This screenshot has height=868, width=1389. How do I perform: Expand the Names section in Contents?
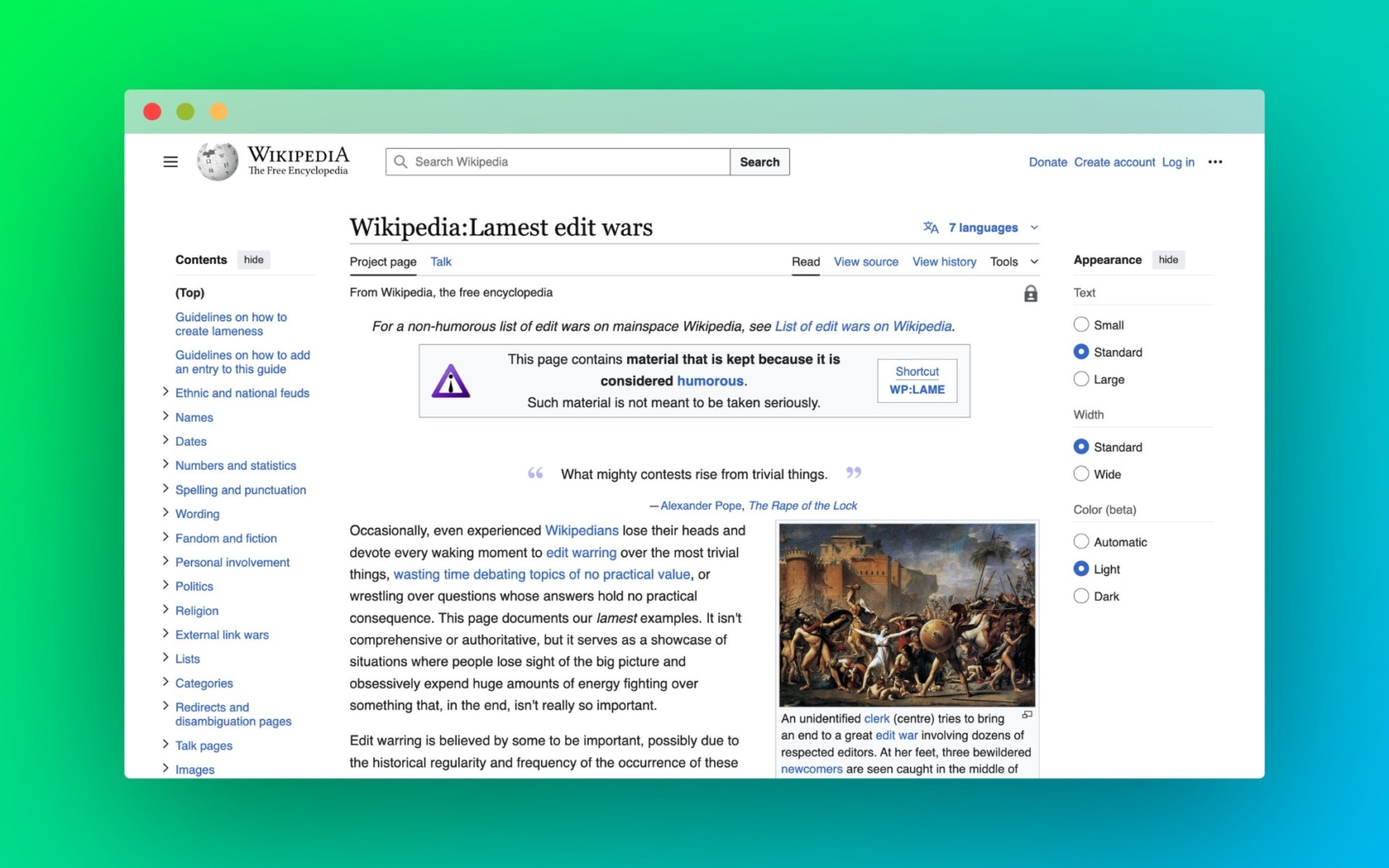click(165, 417)
